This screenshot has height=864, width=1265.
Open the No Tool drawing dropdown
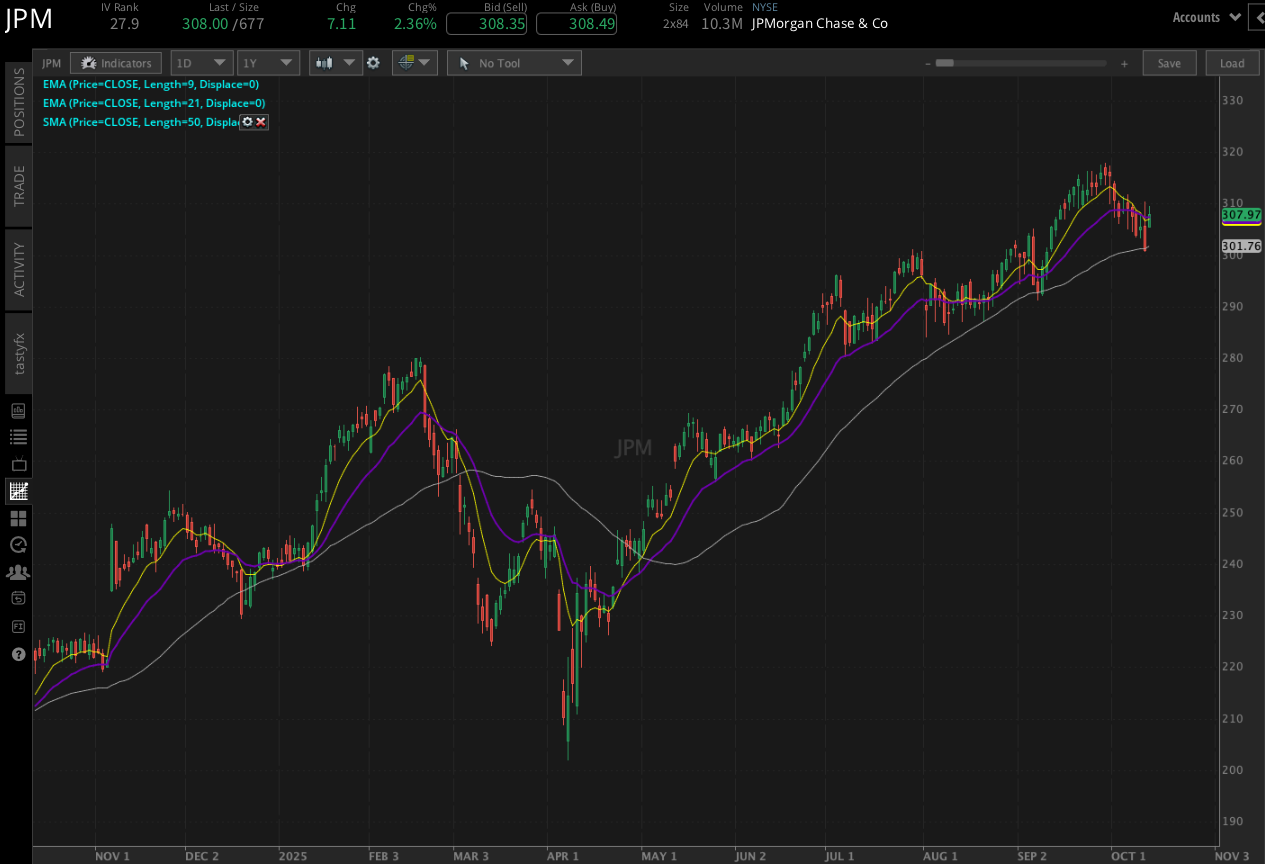pos(514,63)
